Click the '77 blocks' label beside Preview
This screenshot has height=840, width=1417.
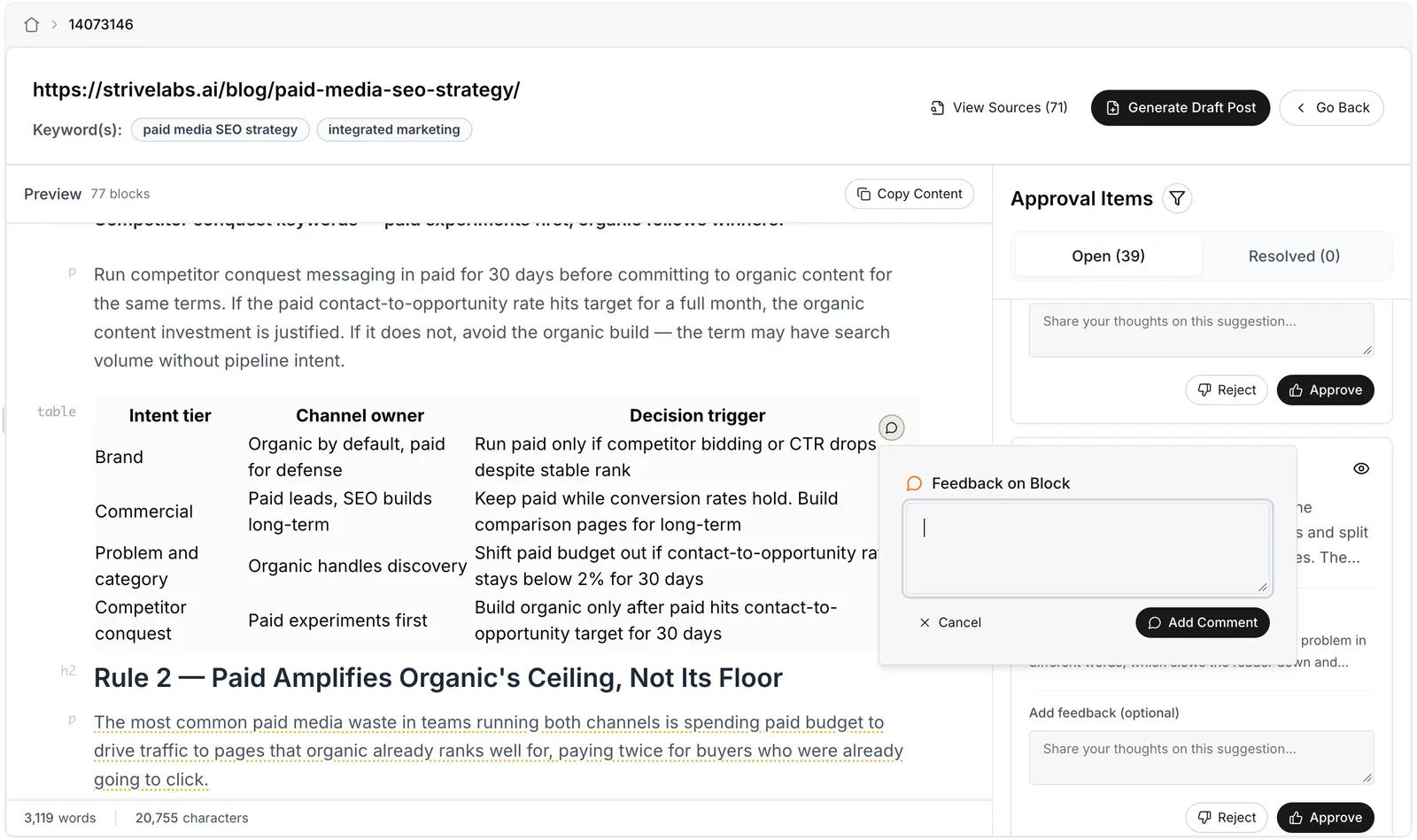(x=120, y=194)
